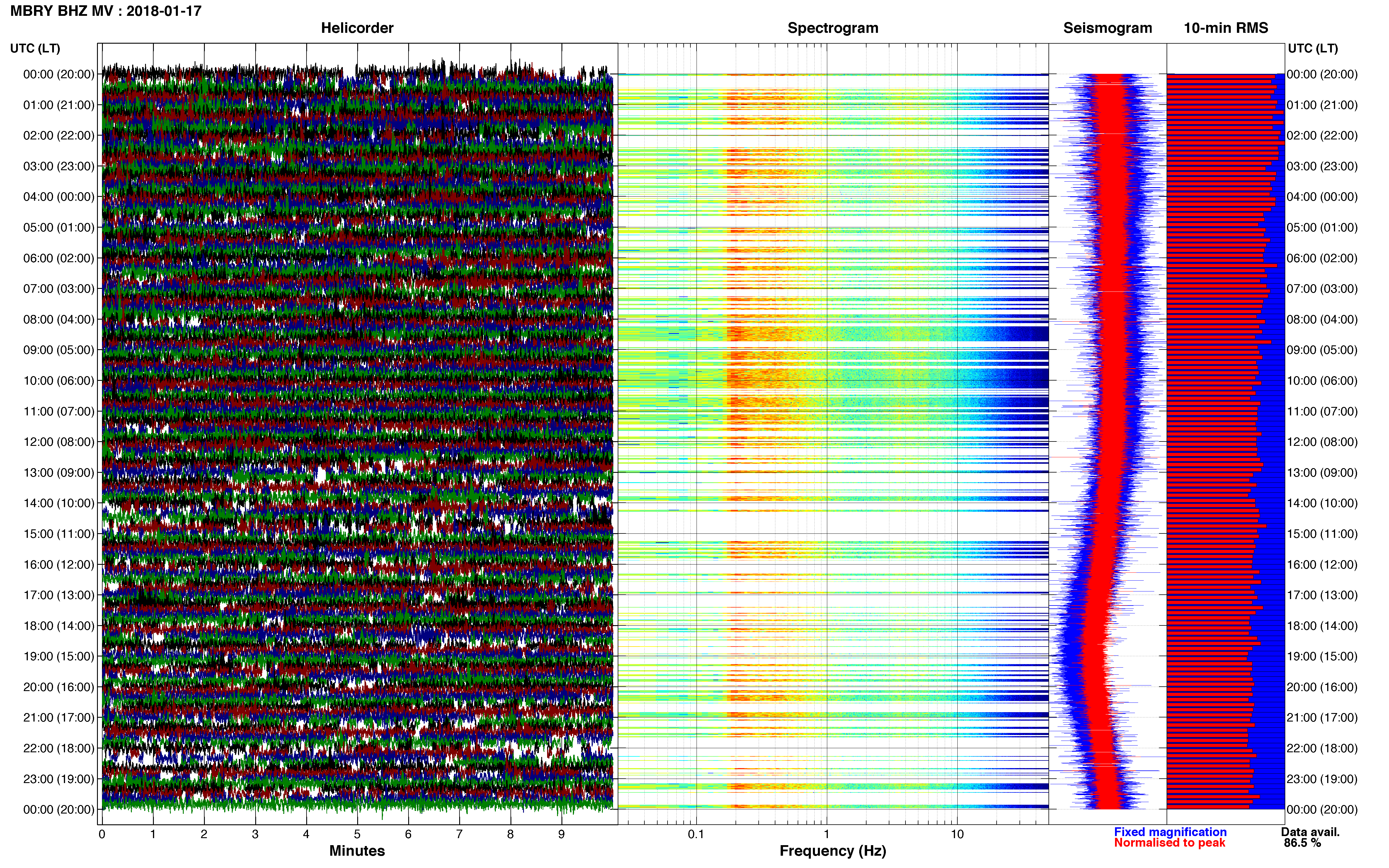Click the UTC (LT) label beside the RMS panel
This screenshot has width=1389, height=868.
[1313, 48]
